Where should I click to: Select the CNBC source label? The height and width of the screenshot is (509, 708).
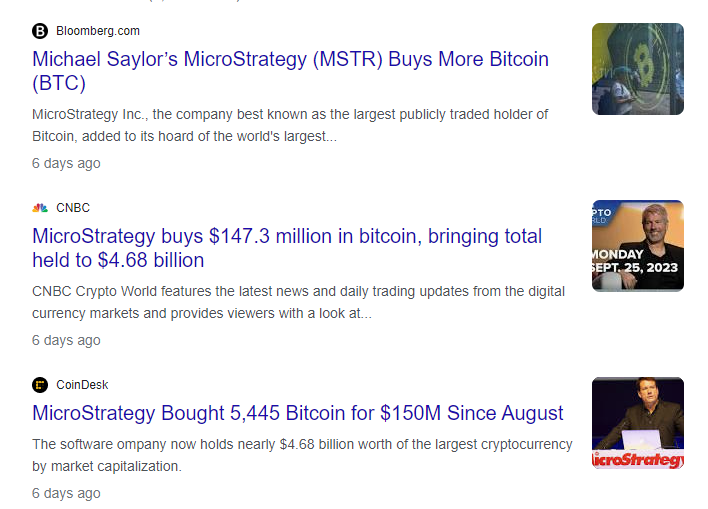pos(73,208)
